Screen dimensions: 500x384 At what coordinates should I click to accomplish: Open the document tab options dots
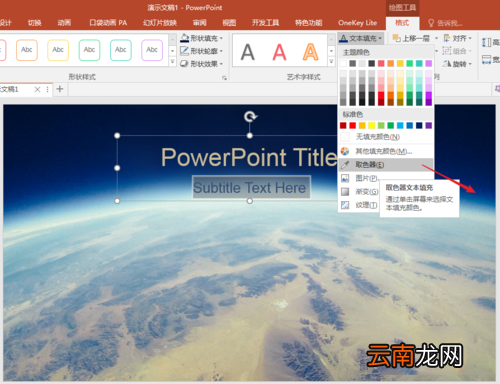pos(47,89)
